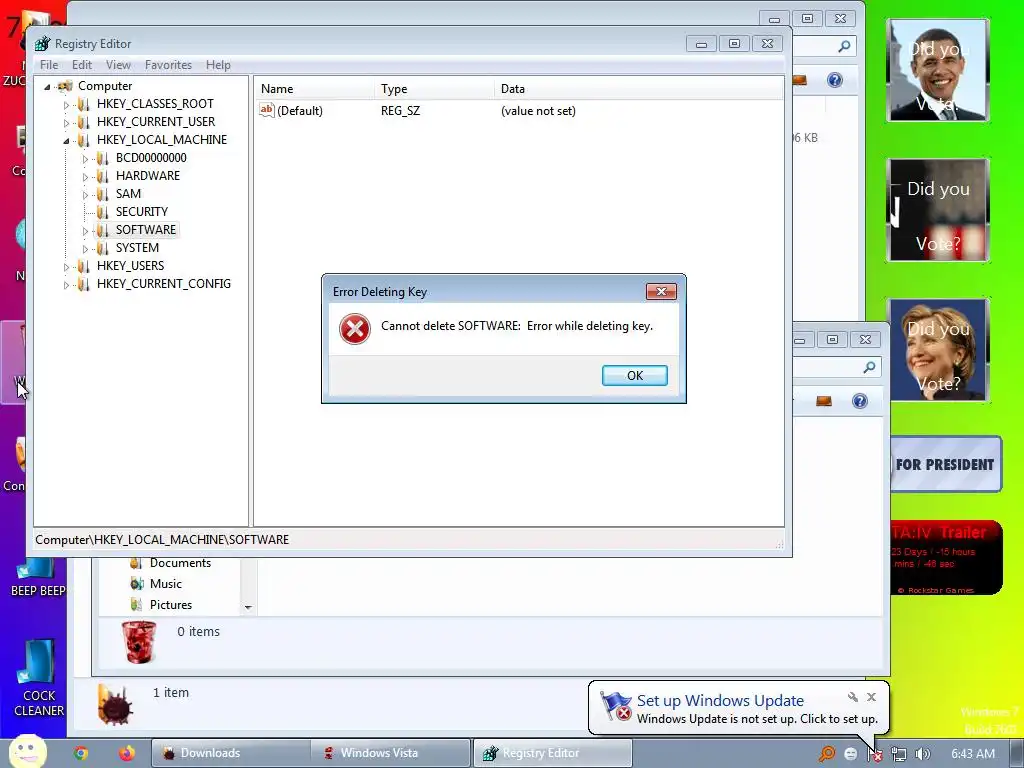Open the View menu in Registry Editor
This screenshot has width=1024, height=768.
(118, 65)
